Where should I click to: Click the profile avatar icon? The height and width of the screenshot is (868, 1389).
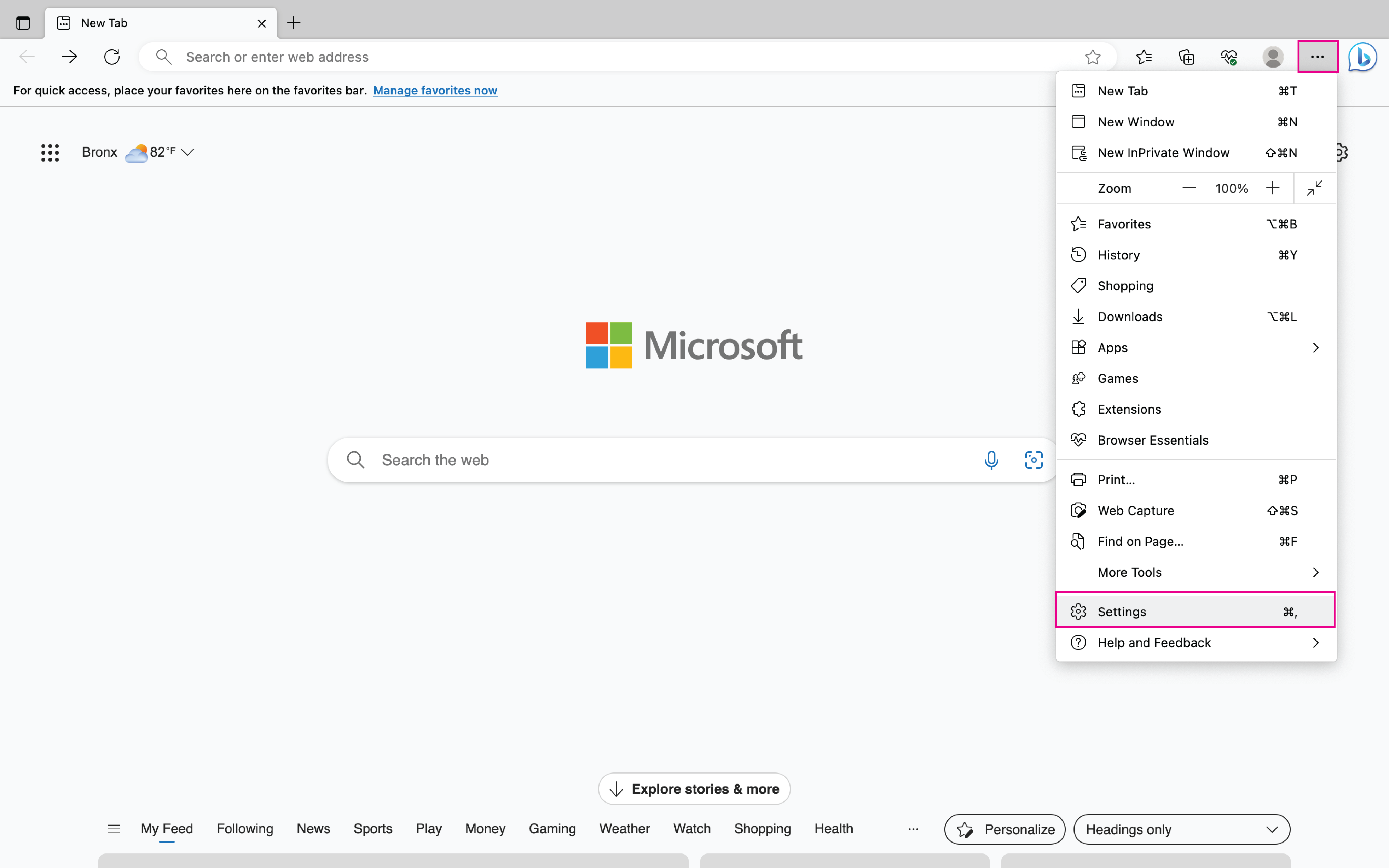(1273, 57)
